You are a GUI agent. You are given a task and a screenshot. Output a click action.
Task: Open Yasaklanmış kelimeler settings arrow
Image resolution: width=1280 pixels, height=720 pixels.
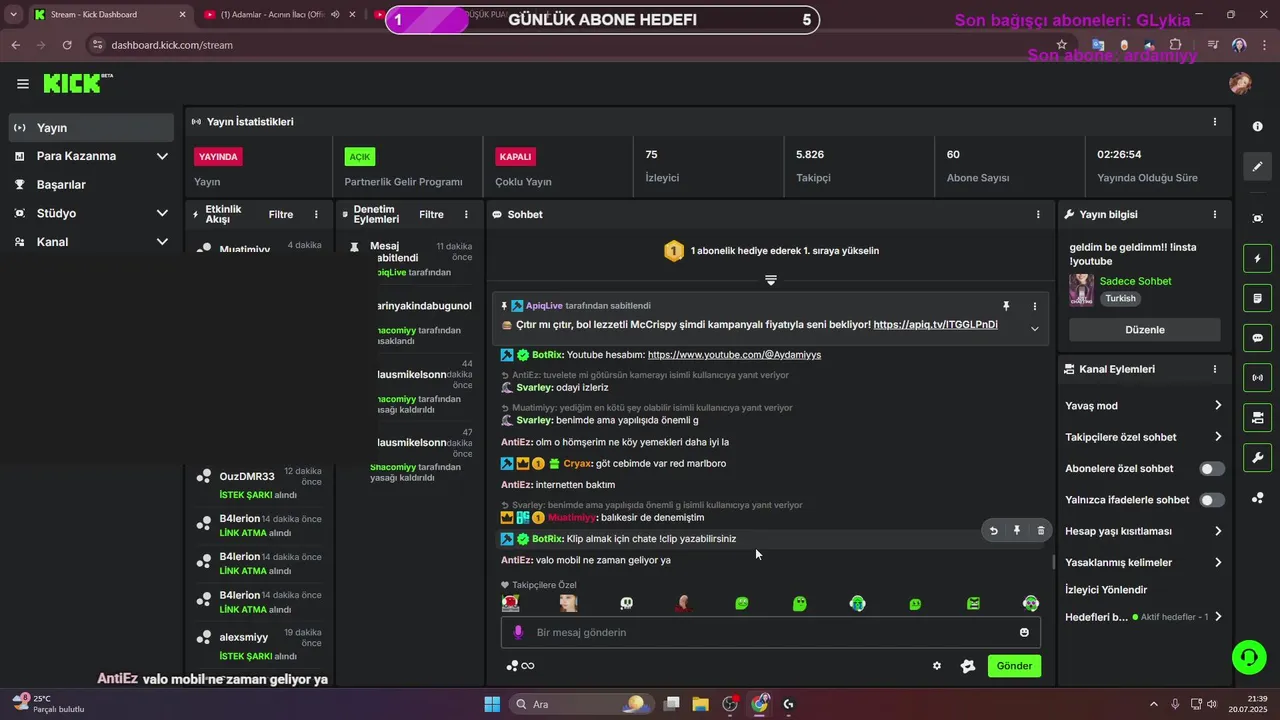click(x=1218, y=562)
